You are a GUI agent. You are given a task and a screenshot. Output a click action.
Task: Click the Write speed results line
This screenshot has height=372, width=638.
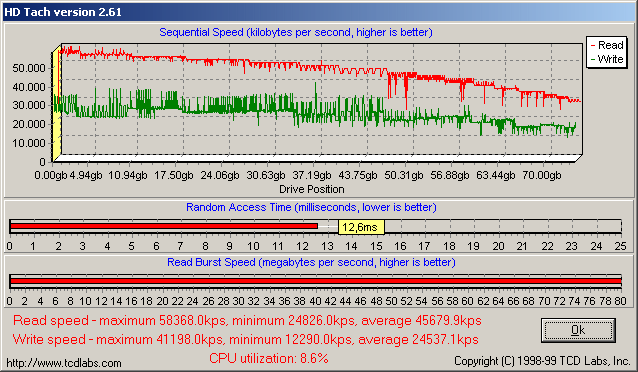(245, 339)
